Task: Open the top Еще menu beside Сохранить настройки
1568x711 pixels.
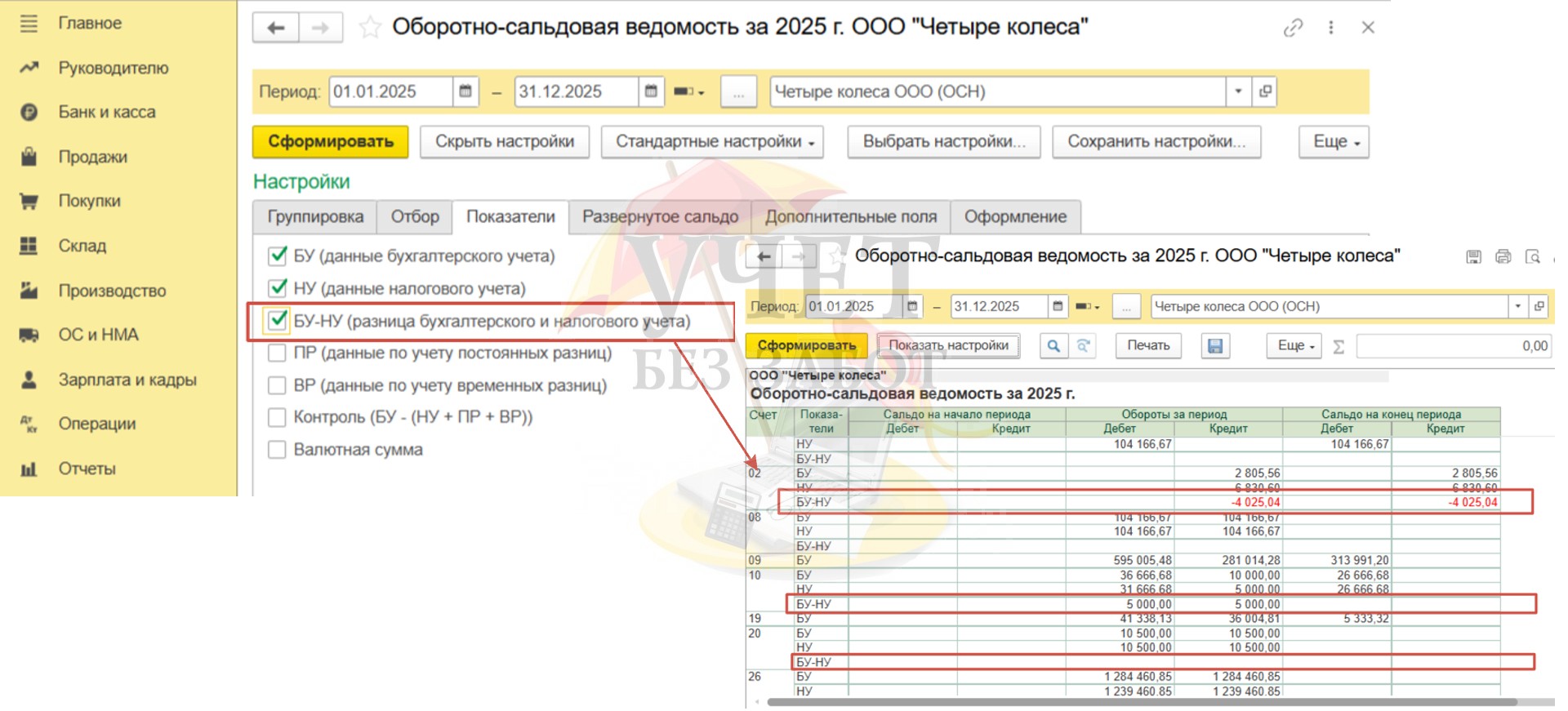Action: [x=1334, y=141]
